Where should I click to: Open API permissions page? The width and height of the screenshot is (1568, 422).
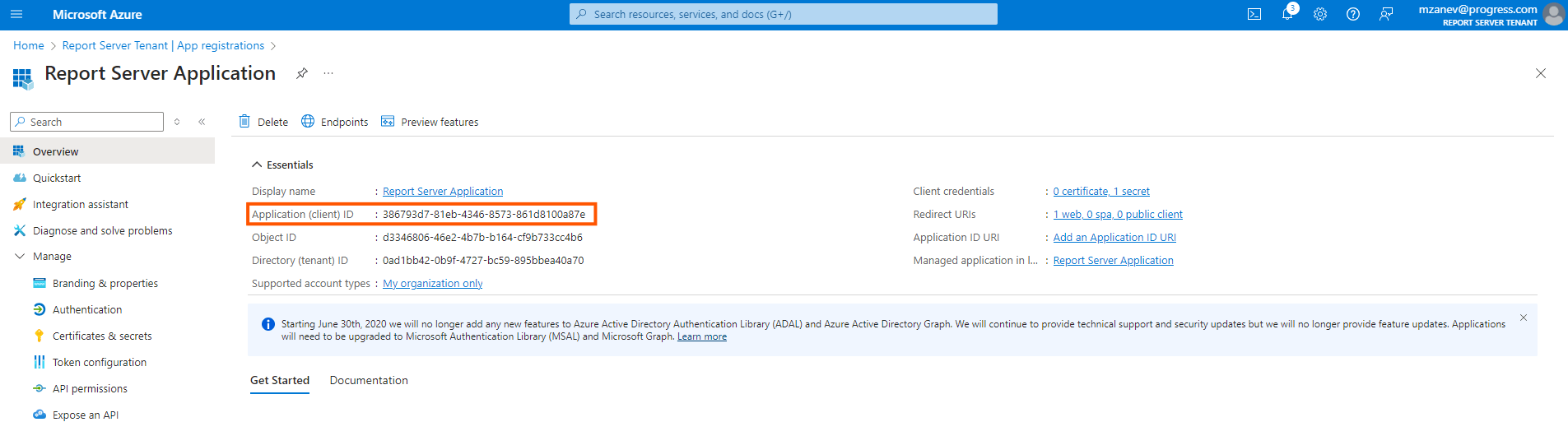(x=90, y=388)
